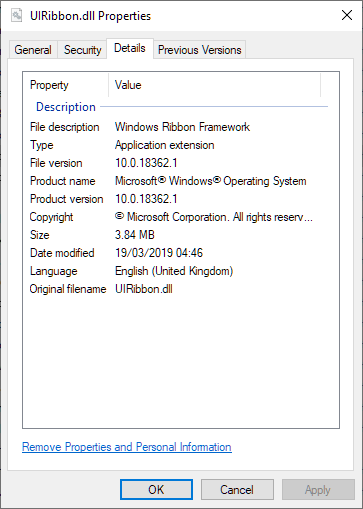The image size is (363, 509).
Task: Click the UIRibbon.dll file icon in title bar
Action: coord(16,15)
